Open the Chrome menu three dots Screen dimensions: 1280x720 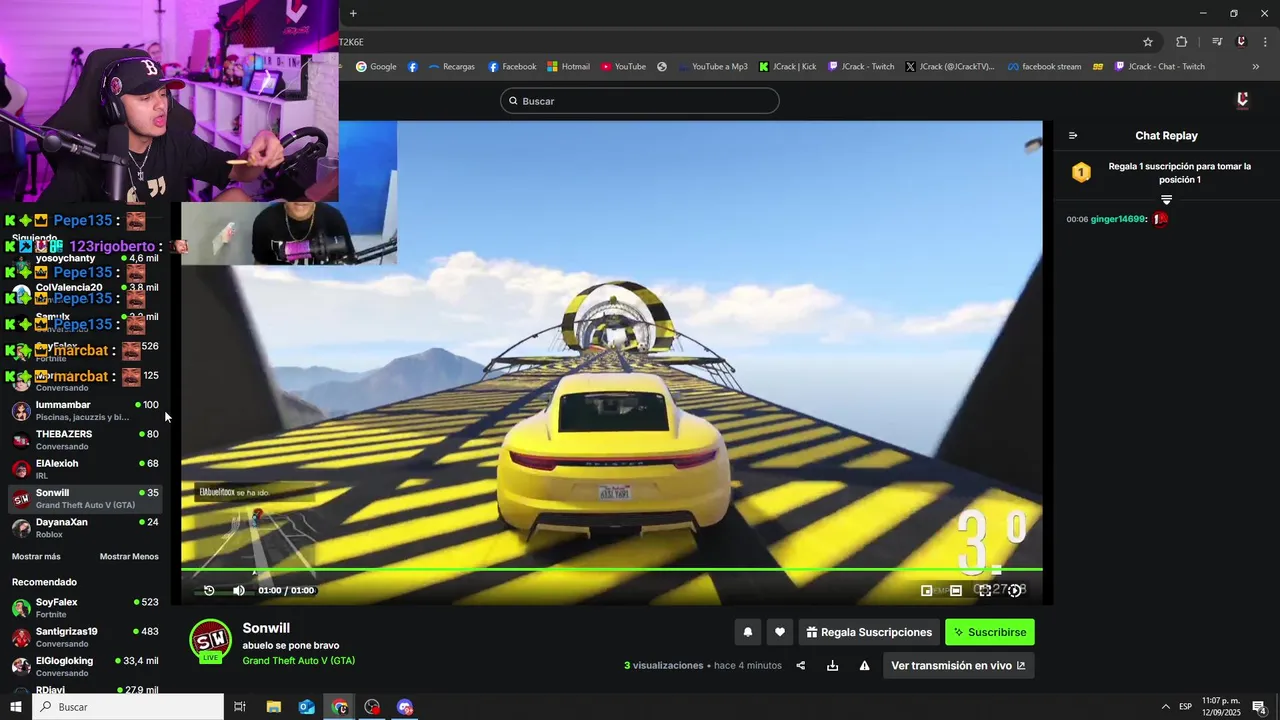(x=1264, y=42)
